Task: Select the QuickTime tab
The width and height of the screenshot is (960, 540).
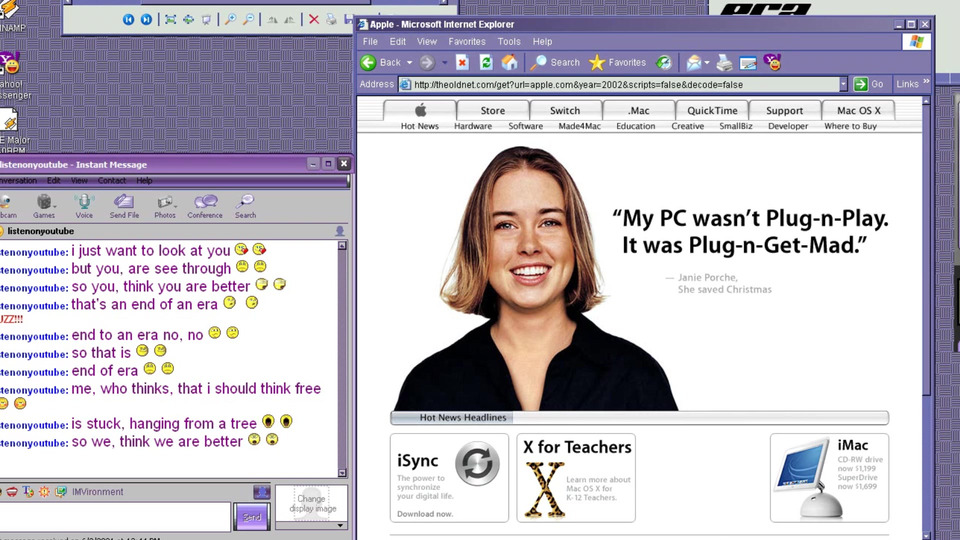Action: coord(712,111)
